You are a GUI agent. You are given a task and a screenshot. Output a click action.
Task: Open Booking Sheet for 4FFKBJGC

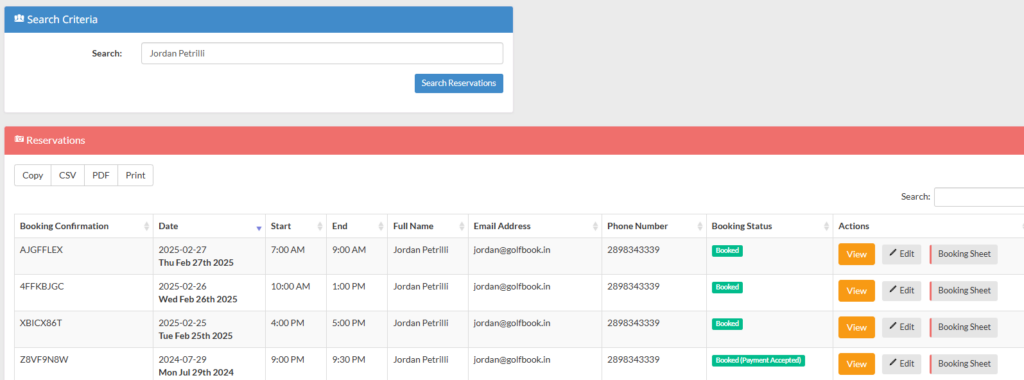[964, 291]
